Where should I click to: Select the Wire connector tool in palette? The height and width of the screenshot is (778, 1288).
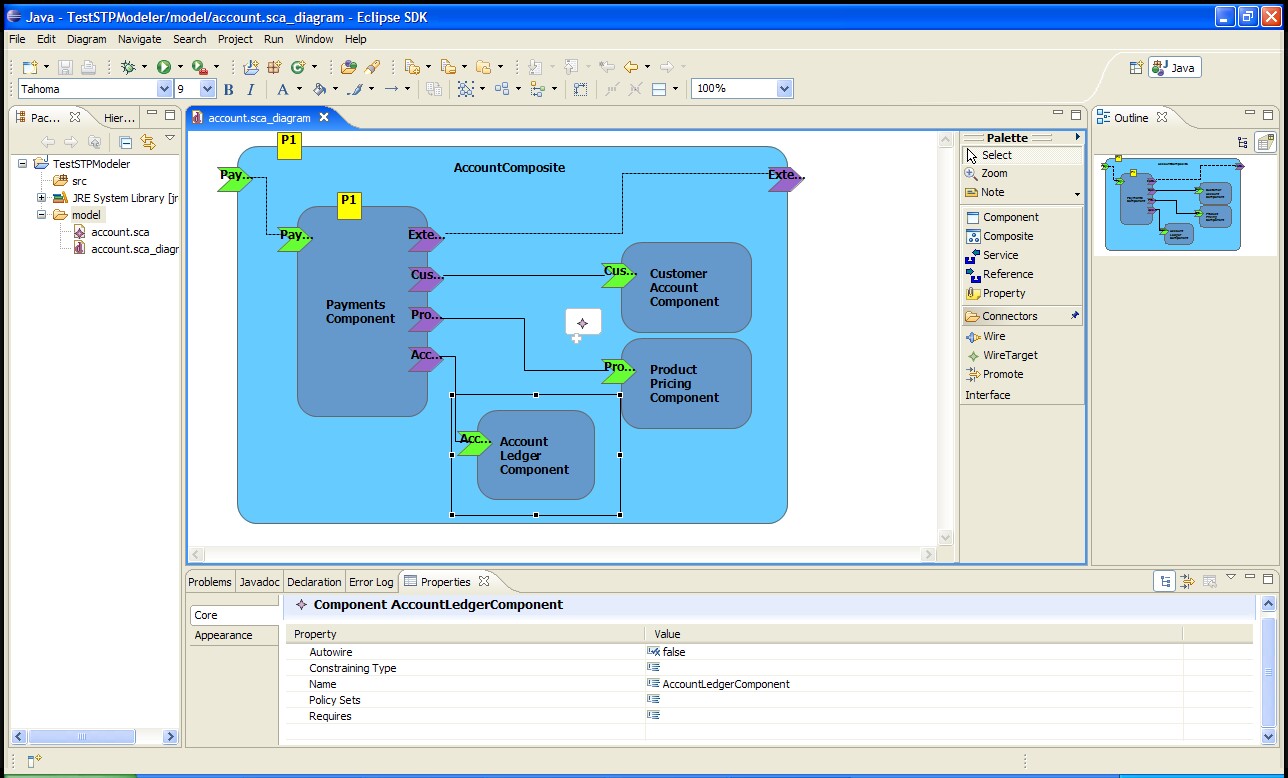[993, 336]
